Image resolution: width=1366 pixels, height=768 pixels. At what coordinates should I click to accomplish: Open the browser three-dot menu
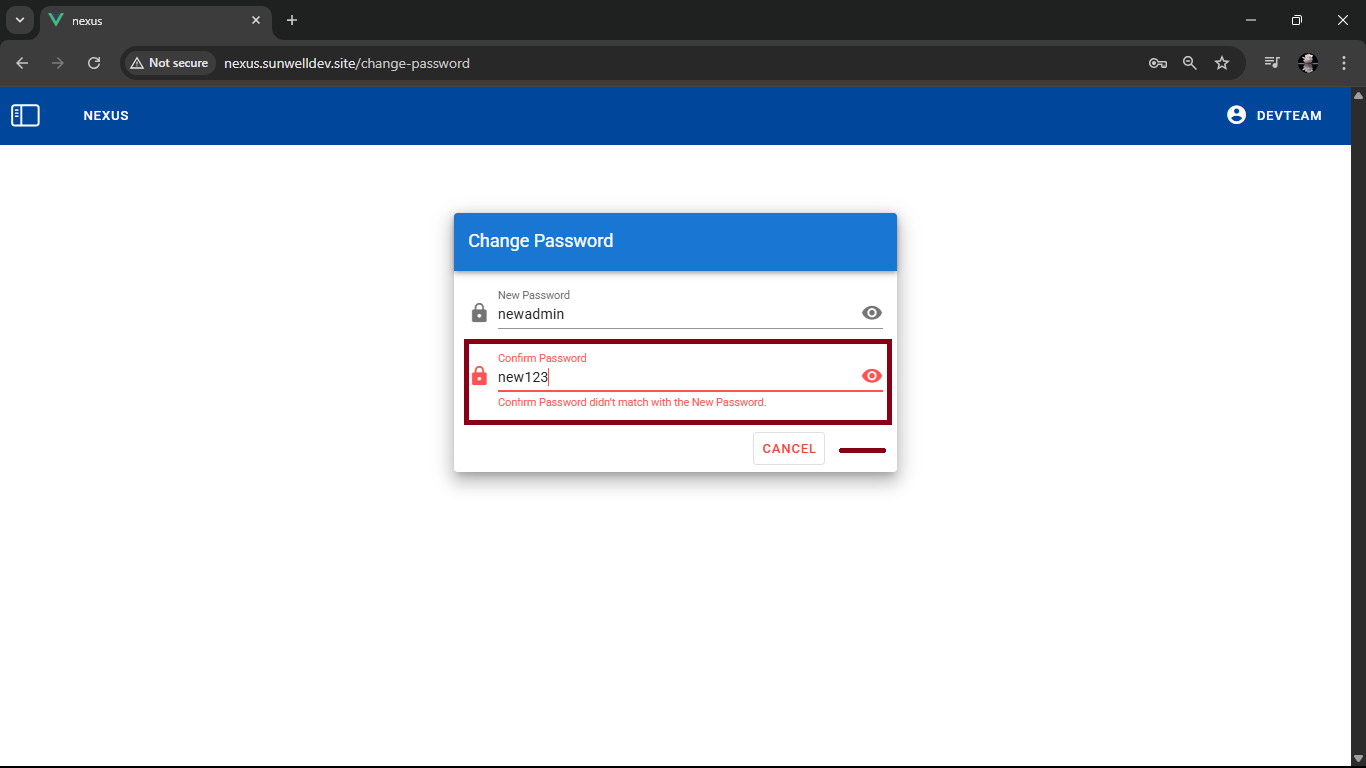point(1344,62)
